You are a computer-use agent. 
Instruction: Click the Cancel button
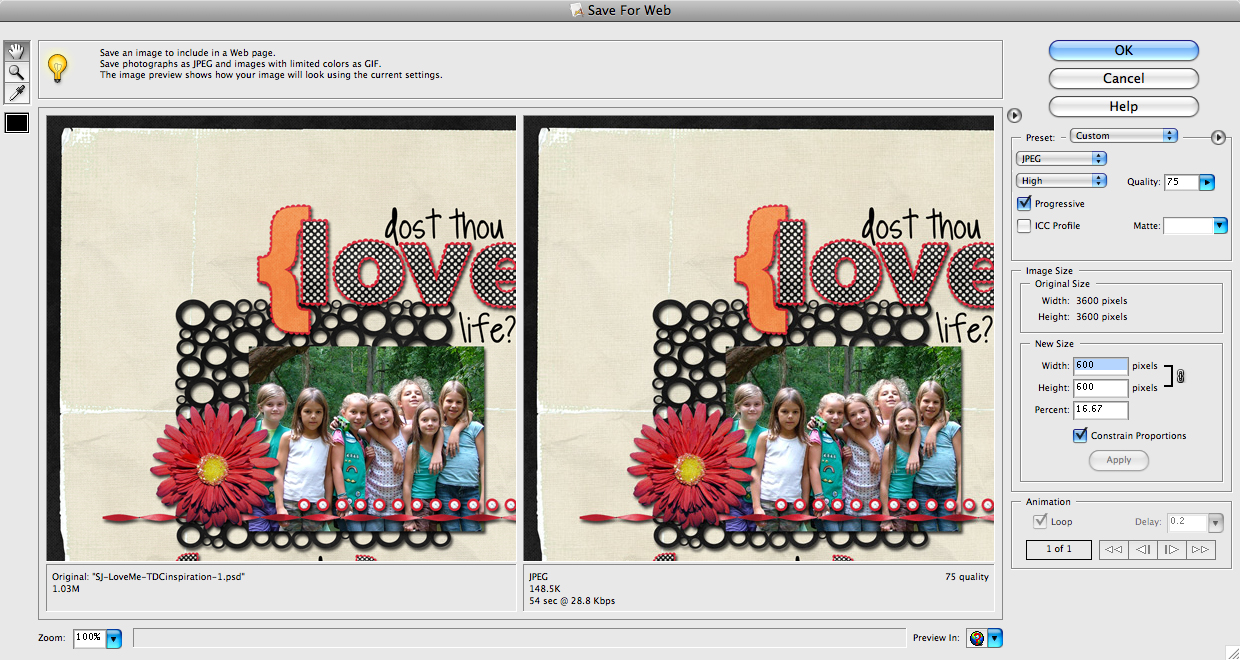[1123, 78]
